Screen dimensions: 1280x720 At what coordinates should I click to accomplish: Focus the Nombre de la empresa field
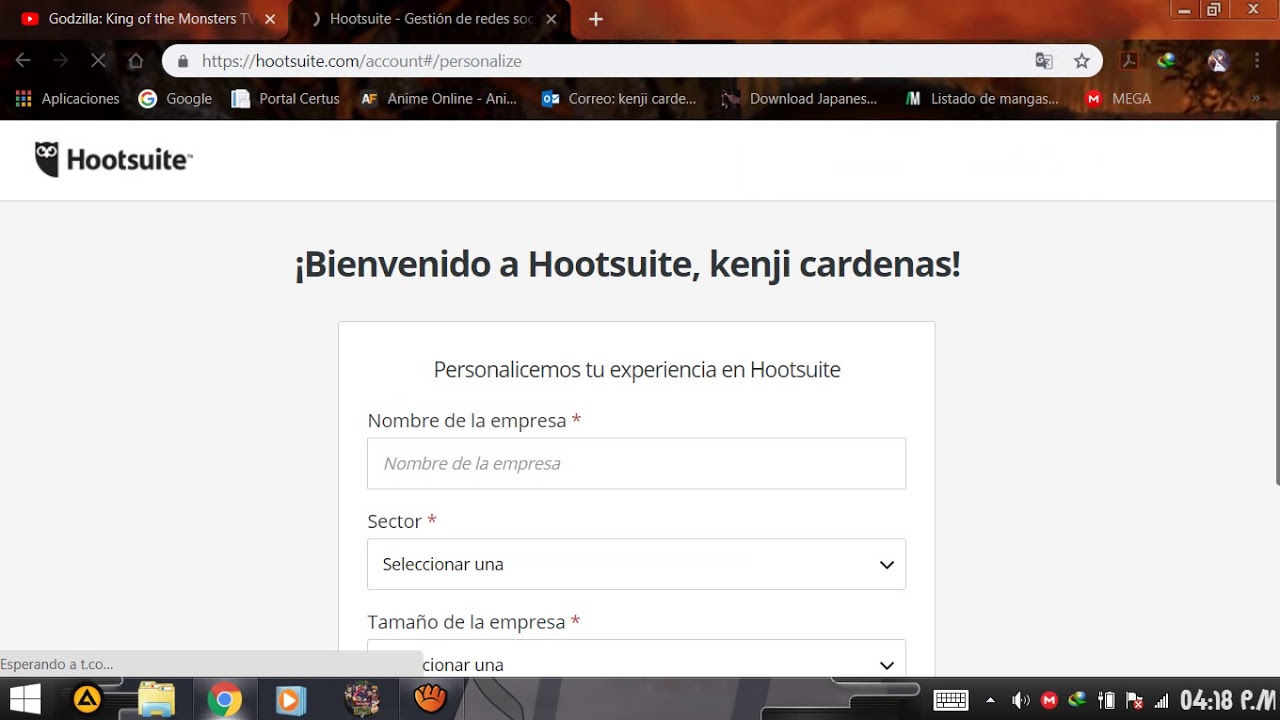tap(636, 463)
